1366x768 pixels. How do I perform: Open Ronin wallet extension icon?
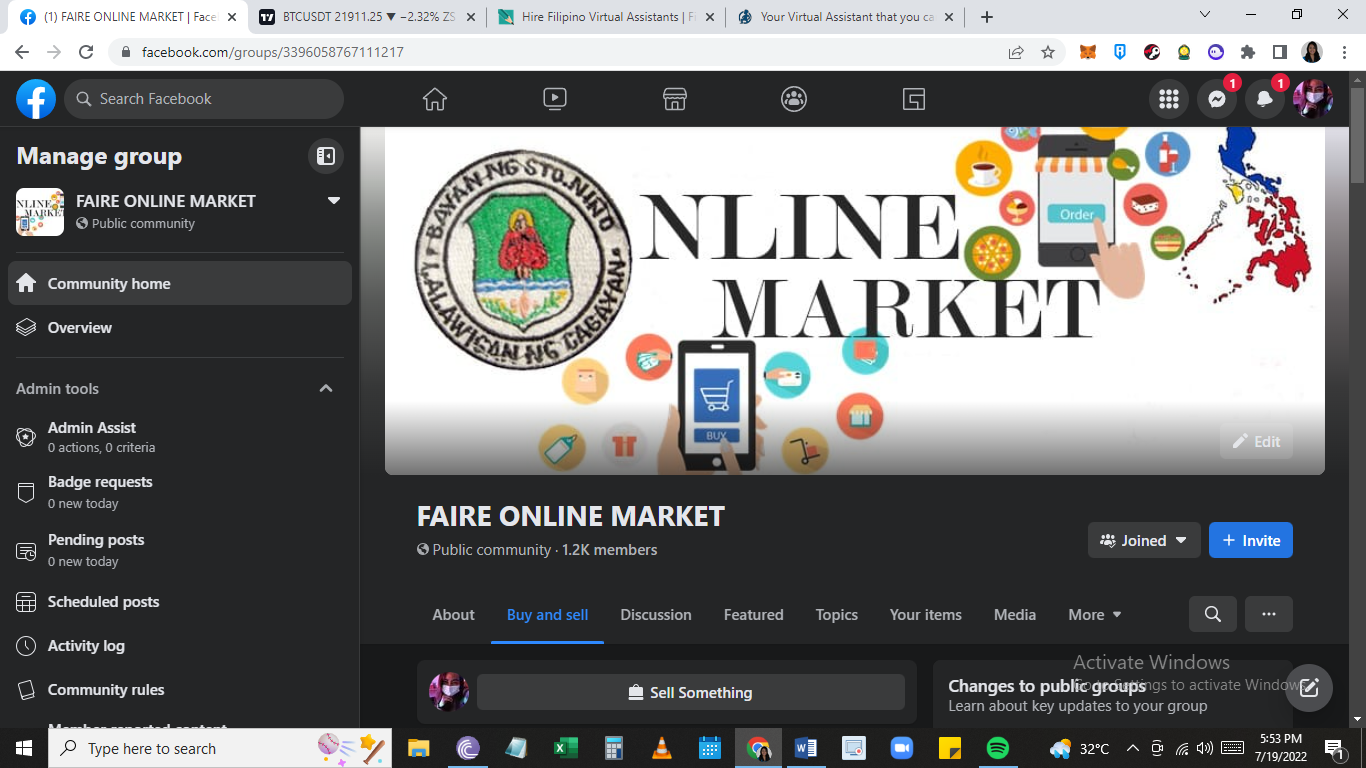tap(1120, 52)
